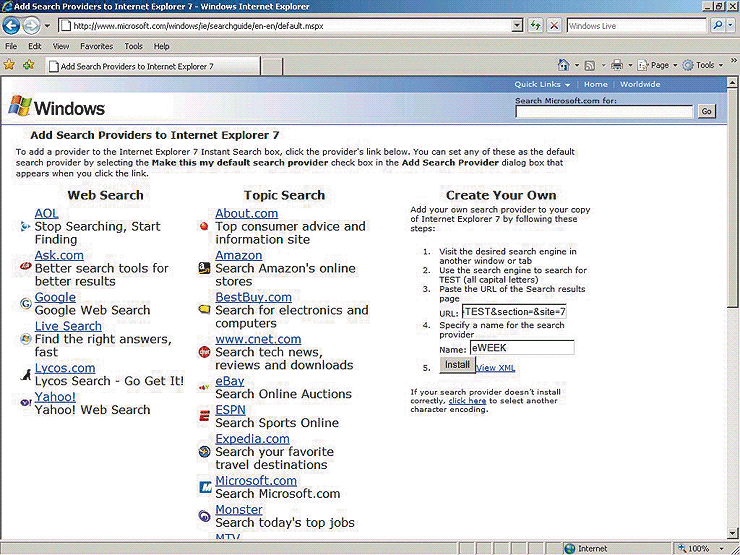Open the search provider options dropdown
Screen dimensions: 740x555
click(x=731, y=25)
